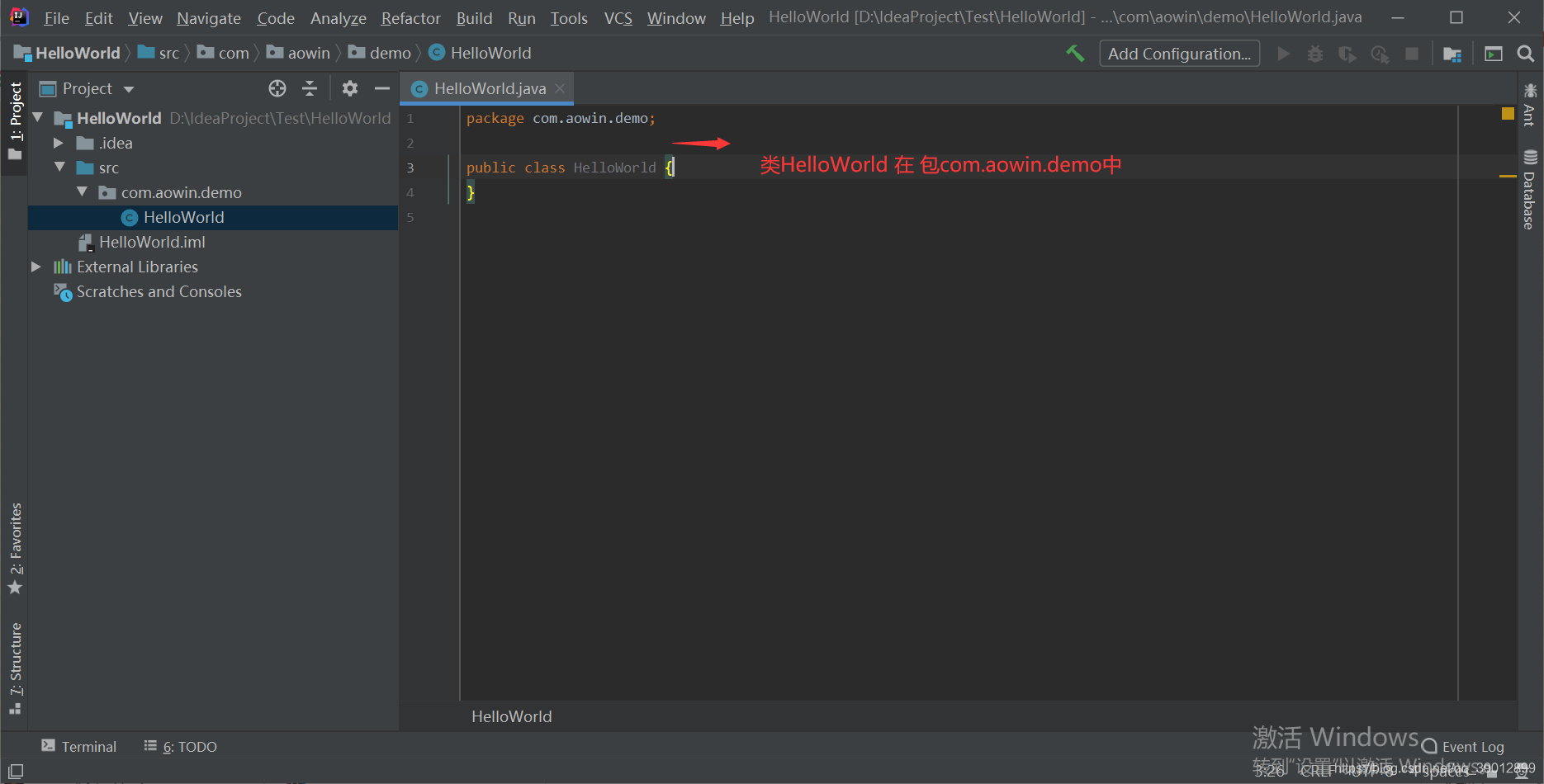This screenshot has width=1544, height=784.
Task: Click the demo breadcrumb
Action: click(380, 53)
